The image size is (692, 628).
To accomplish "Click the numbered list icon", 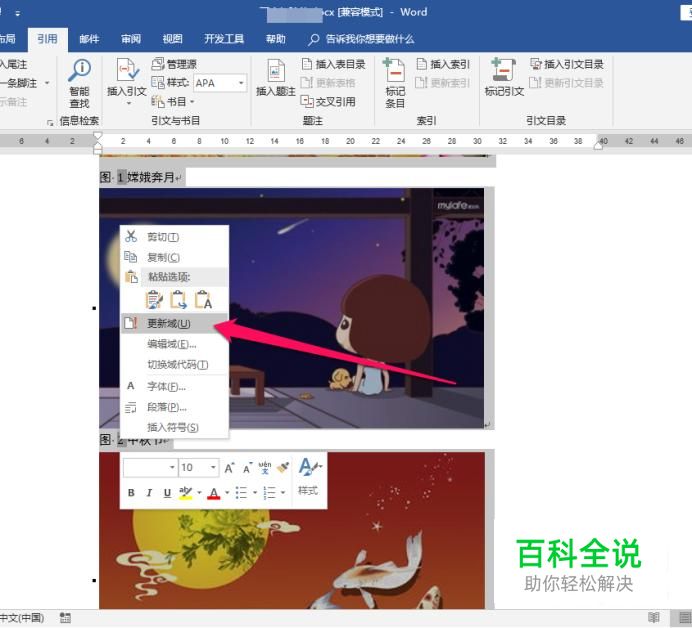I will [269, 493].
